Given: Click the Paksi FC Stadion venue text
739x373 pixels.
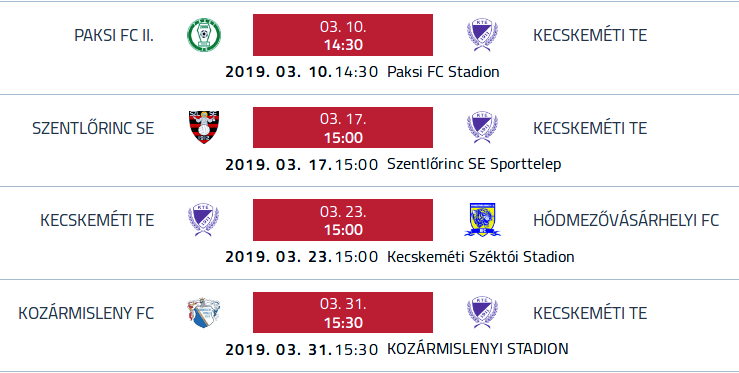Looking at the screenshot, I should click(x=443, y=72).
